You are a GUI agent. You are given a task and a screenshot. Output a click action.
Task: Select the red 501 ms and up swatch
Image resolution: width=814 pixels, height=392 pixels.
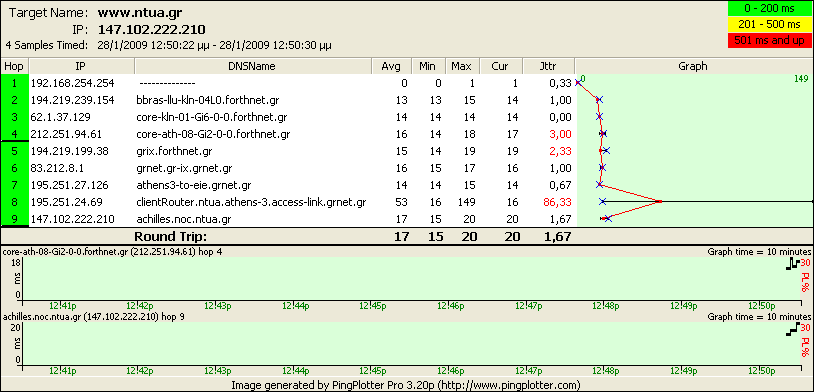(x=769, y=40)
